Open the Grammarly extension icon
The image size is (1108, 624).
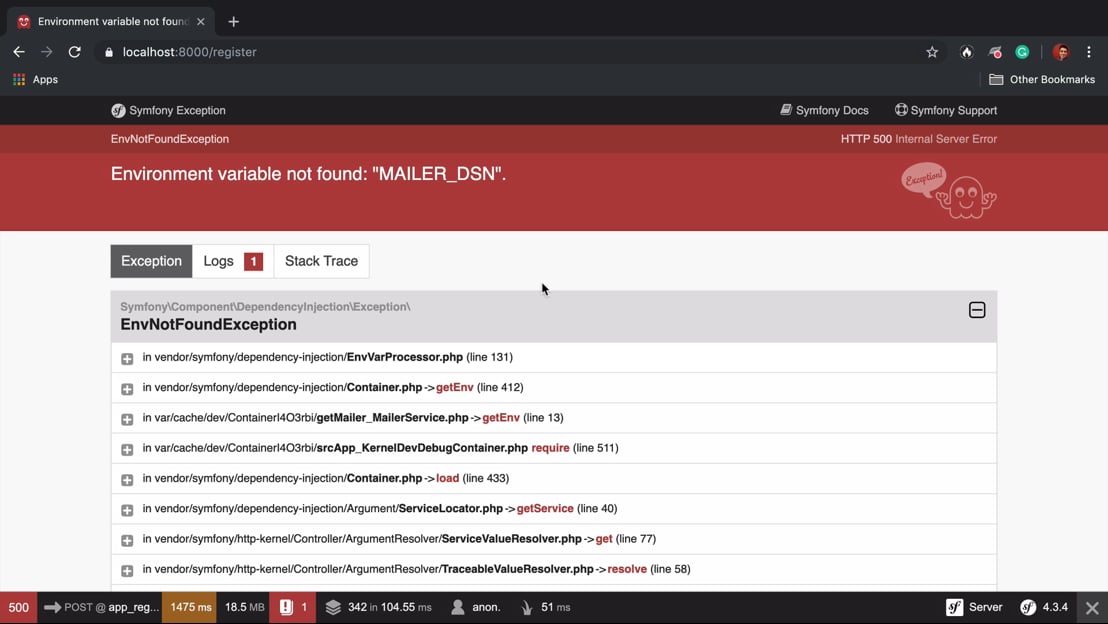1022,52
